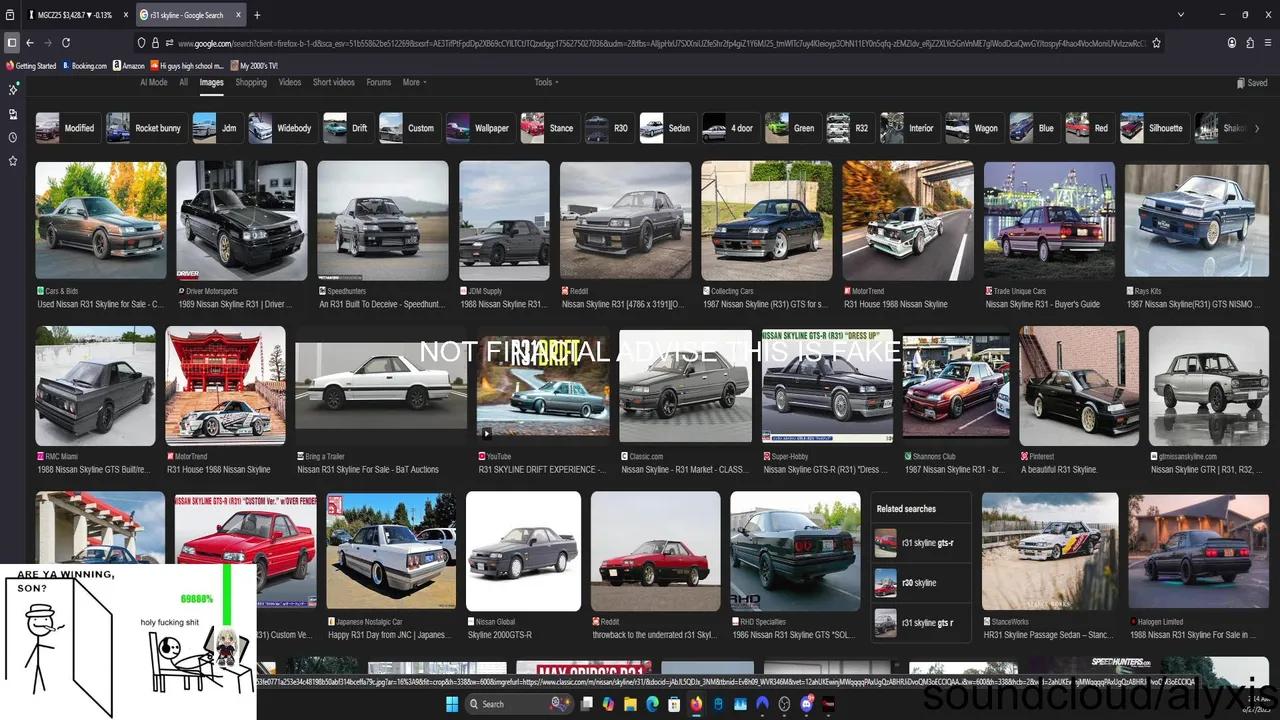Open Getting Started bookmark
1280x720 pixels.
31,66
